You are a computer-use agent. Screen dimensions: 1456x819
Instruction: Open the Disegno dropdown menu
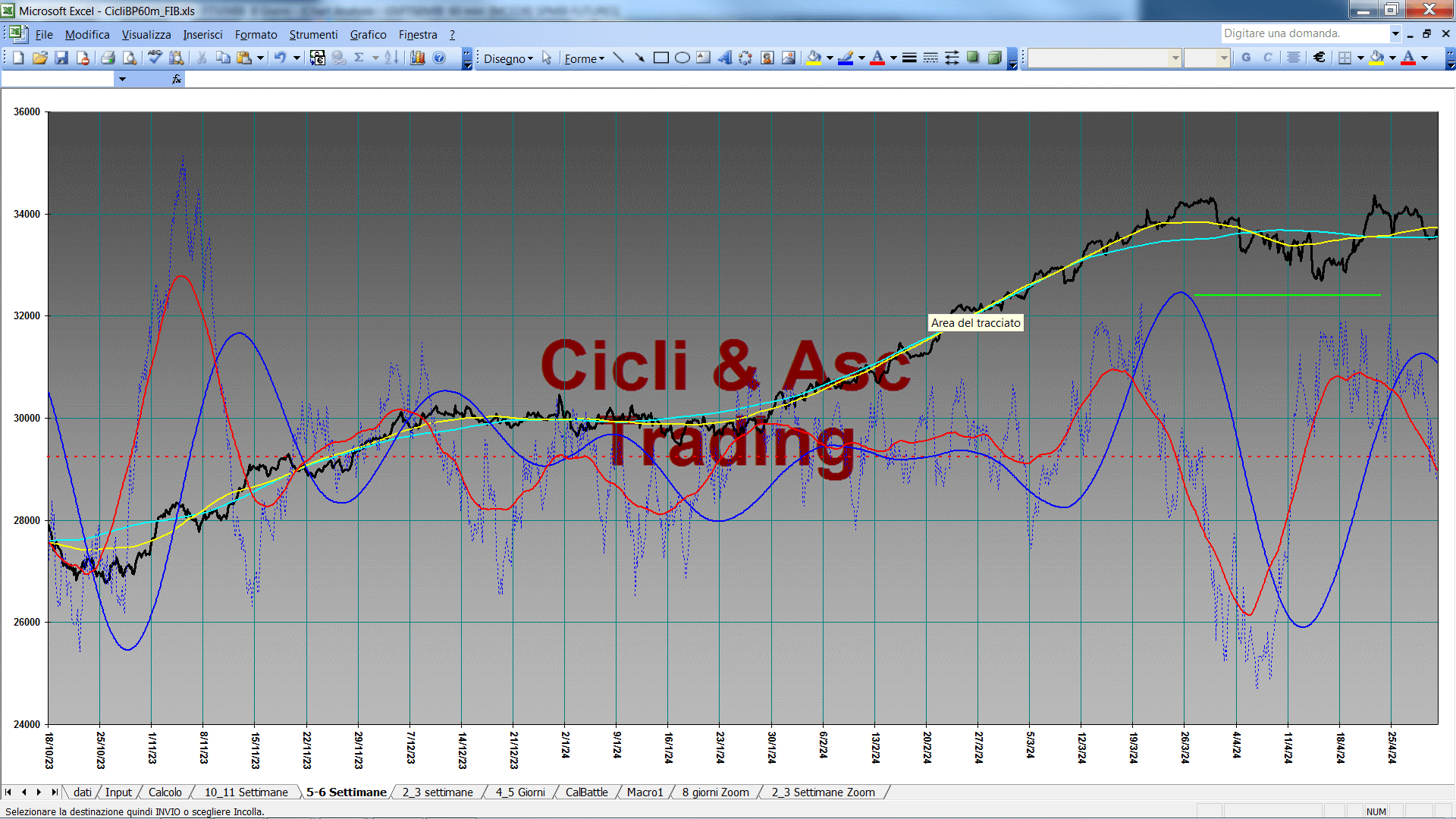coord(508,58)
